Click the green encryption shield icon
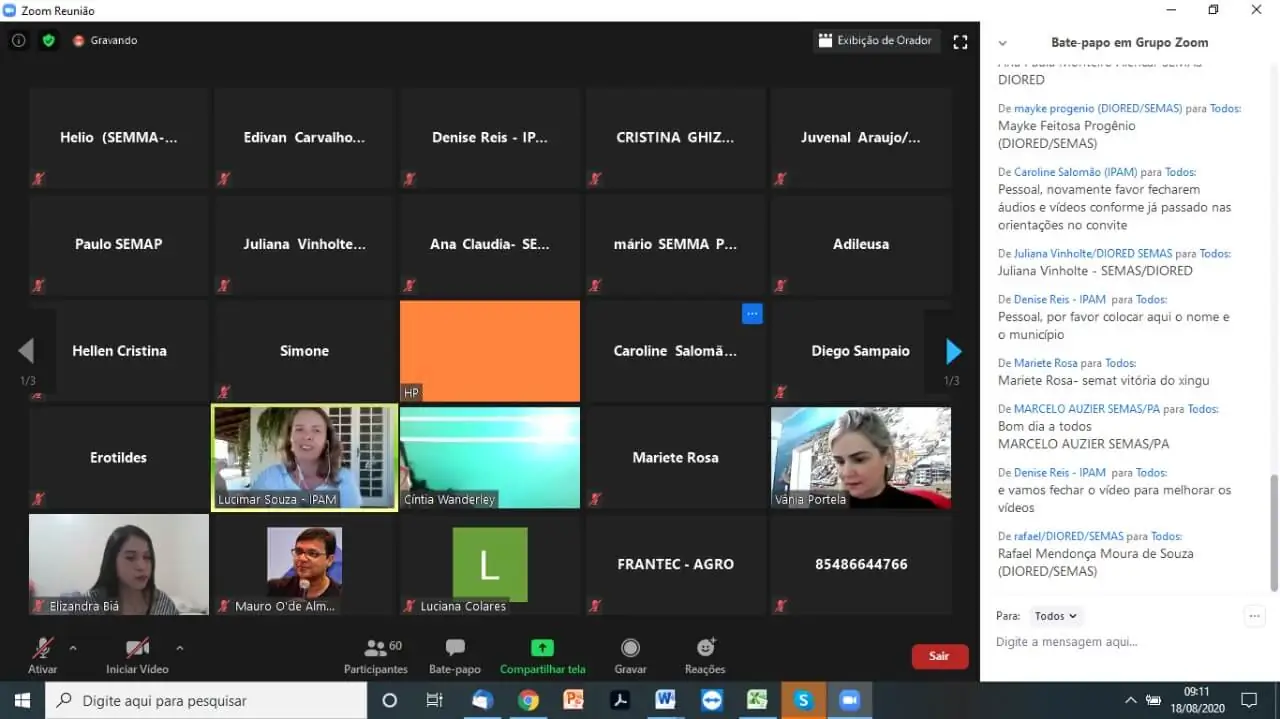This screenshot has width=1280, height=719. pos(48,41)
